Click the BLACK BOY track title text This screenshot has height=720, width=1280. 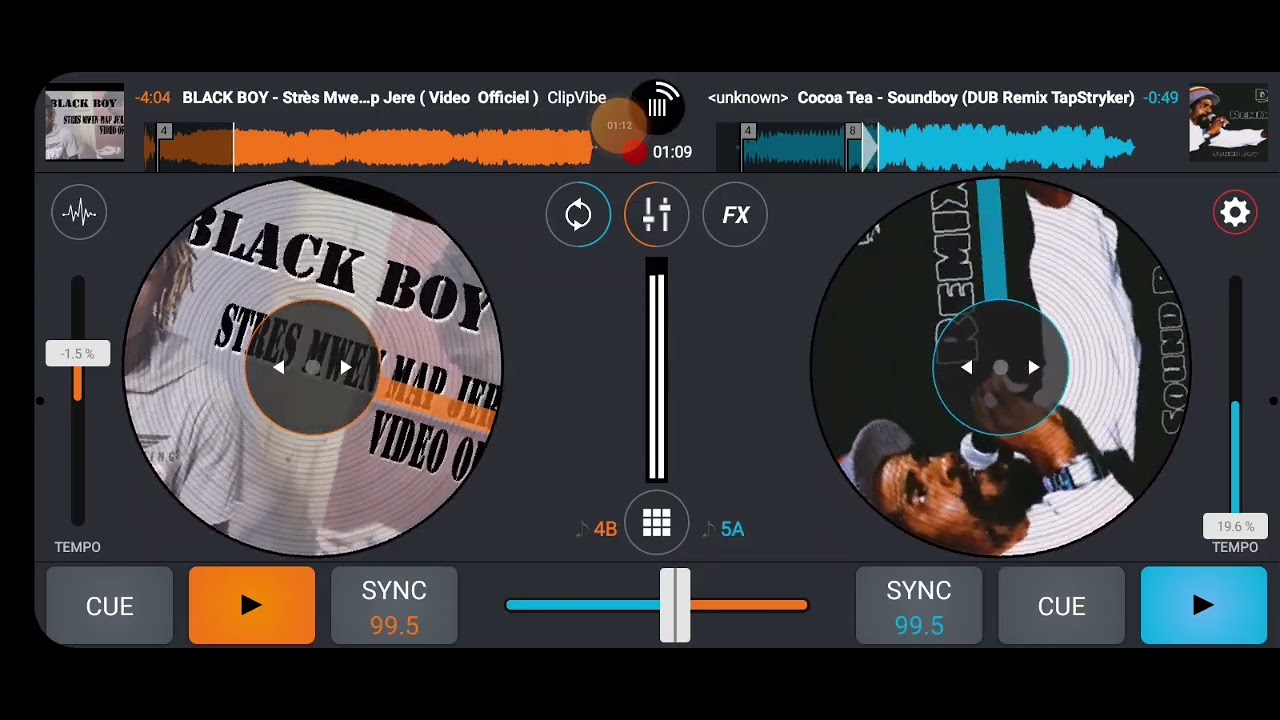tap(360, 98)
